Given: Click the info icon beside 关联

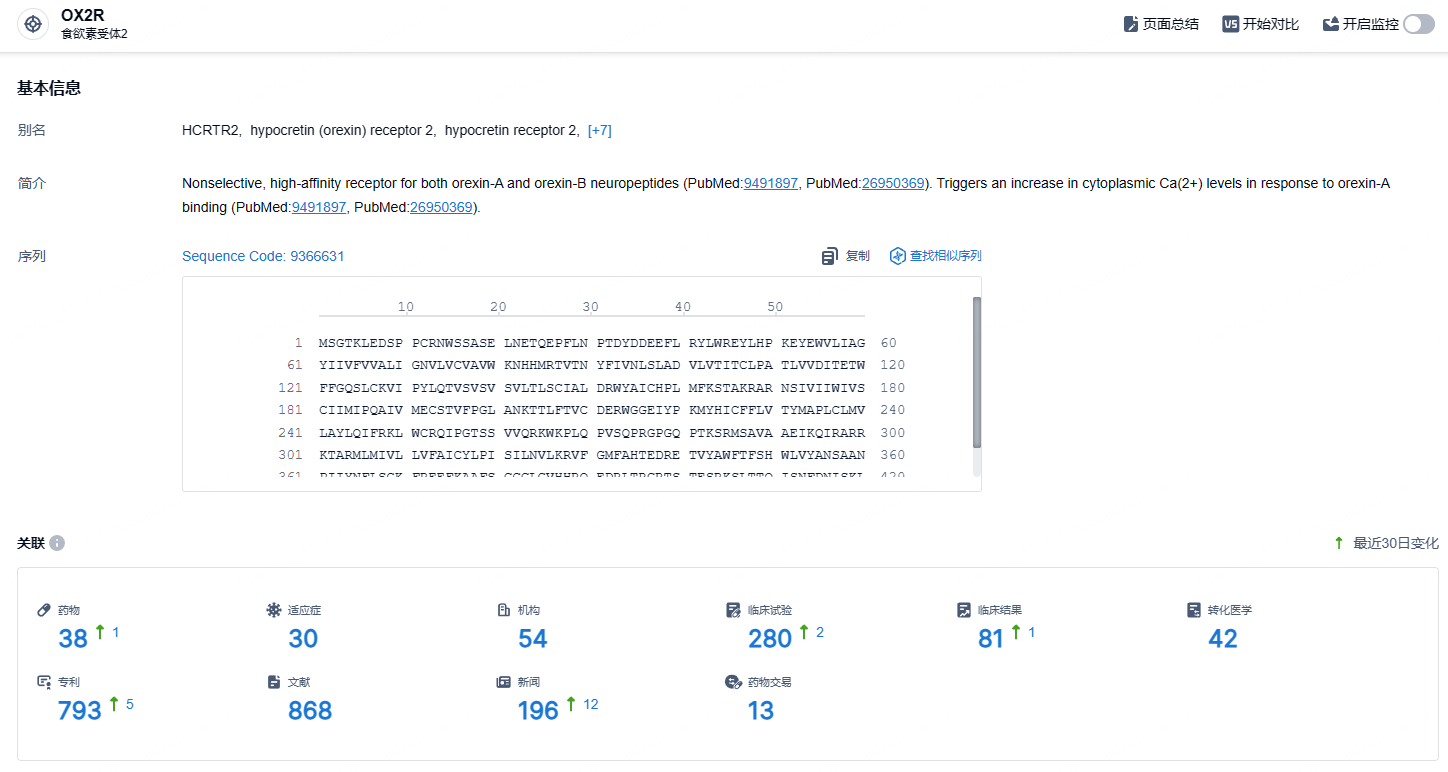Looking at the screenshot, I should pyautogui.click(x=57, y=543).
